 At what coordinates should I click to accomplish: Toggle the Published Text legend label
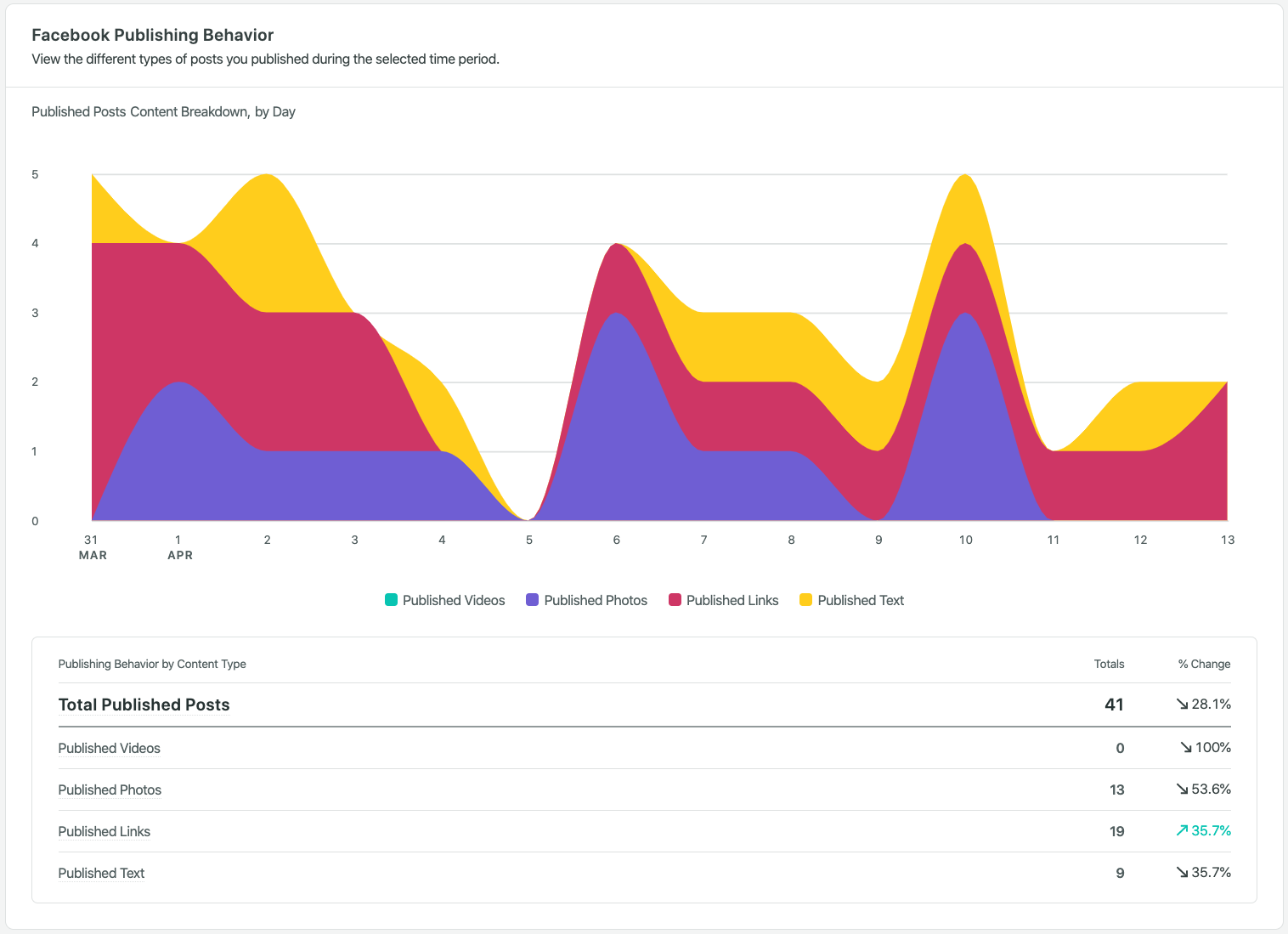coord(861,600)
